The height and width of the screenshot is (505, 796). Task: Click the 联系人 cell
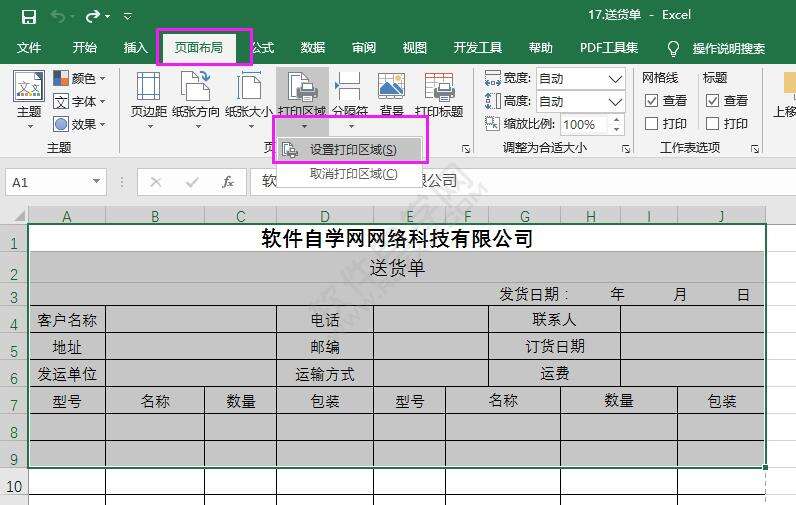(x=554, y=320)
